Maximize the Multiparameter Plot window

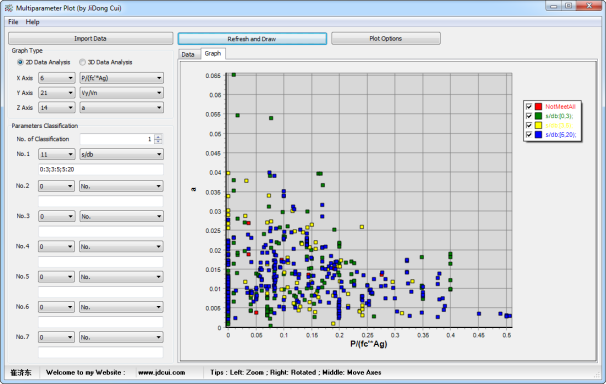[x=569, y=6]
